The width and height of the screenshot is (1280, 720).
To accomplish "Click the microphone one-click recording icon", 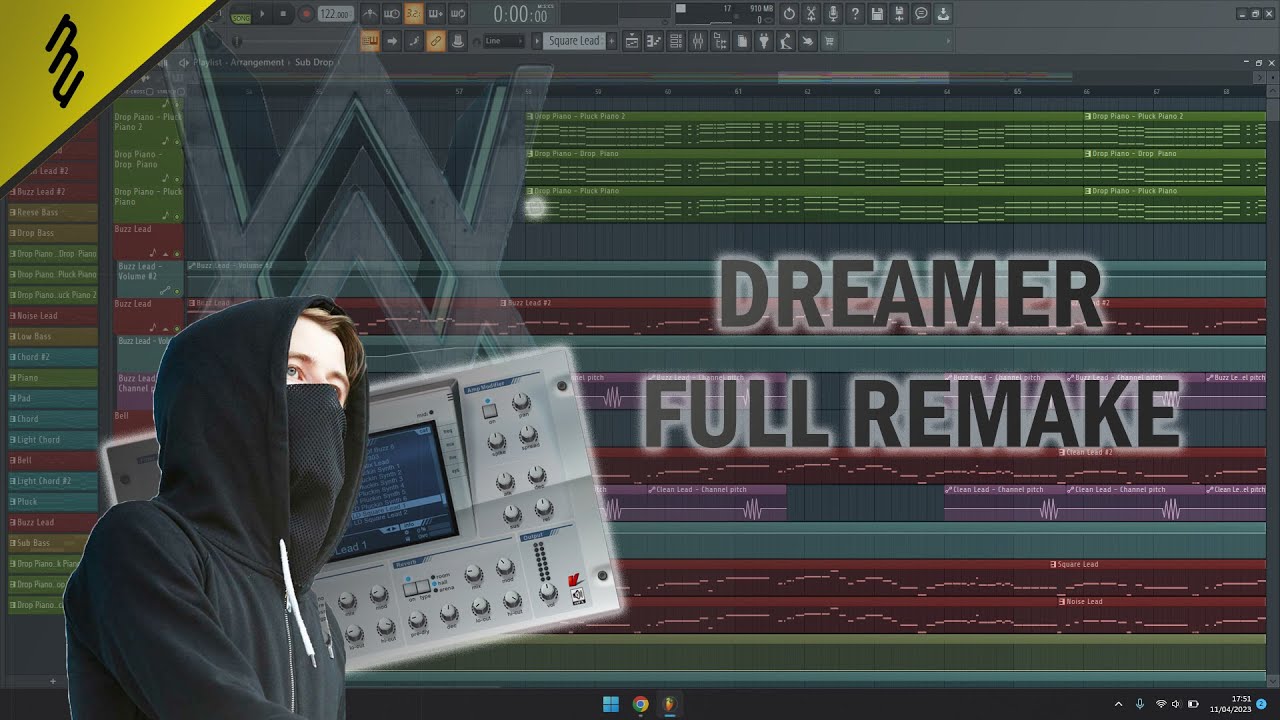I will pyautogui.click(x=833, y=13).
